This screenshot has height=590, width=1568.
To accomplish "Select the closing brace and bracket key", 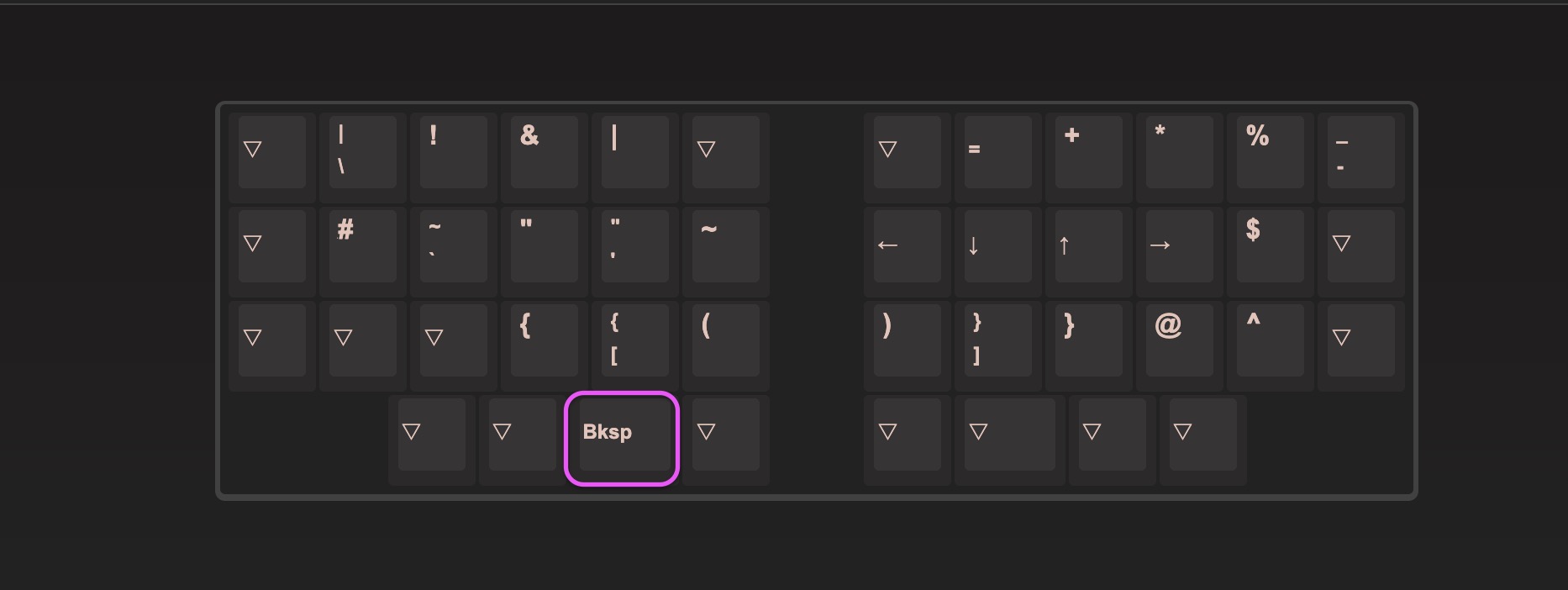I will 997,340.
